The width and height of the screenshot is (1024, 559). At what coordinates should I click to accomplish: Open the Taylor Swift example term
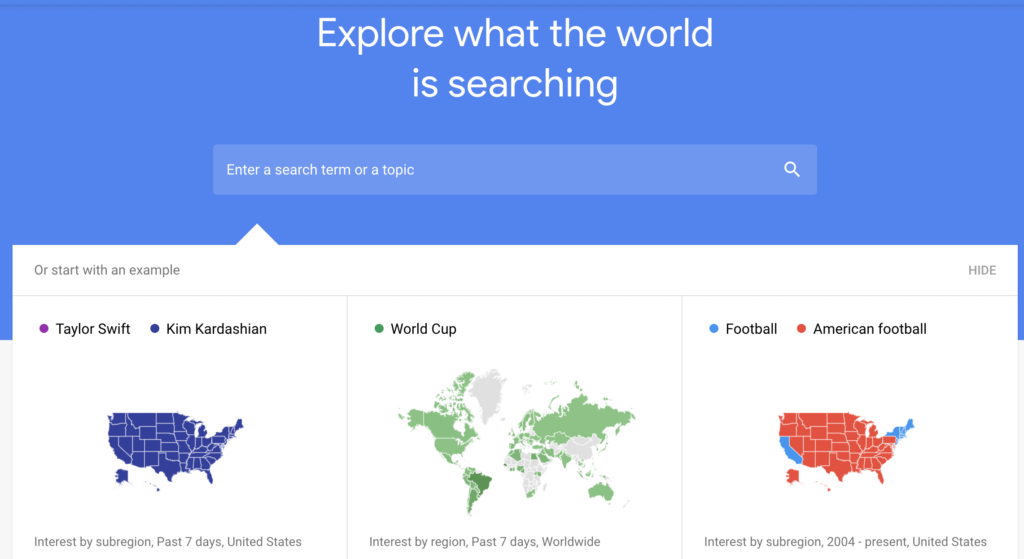93,329
